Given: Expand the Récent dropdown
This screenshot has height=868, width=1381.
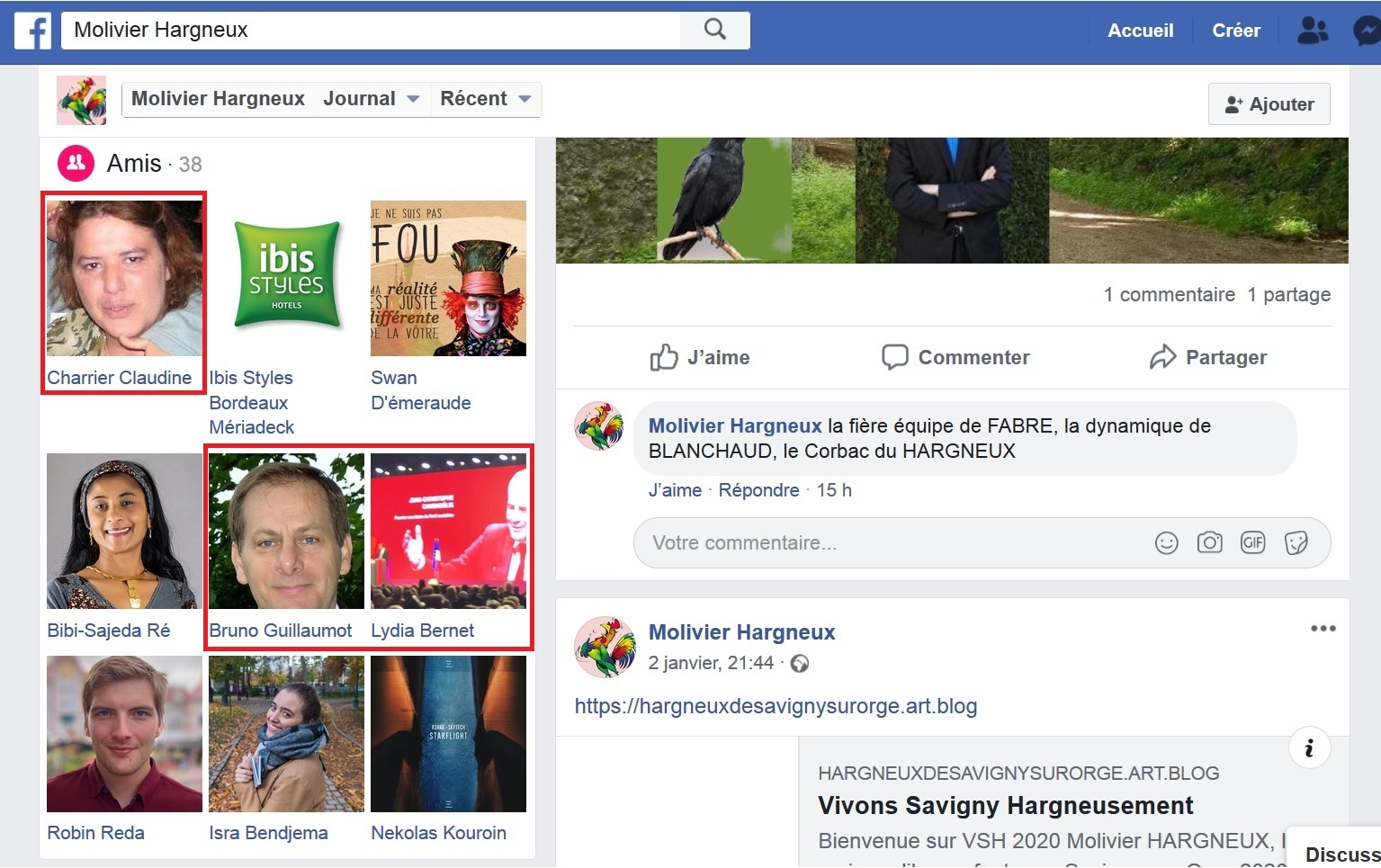Looking at the screenshot, I should tap(485, 99).
